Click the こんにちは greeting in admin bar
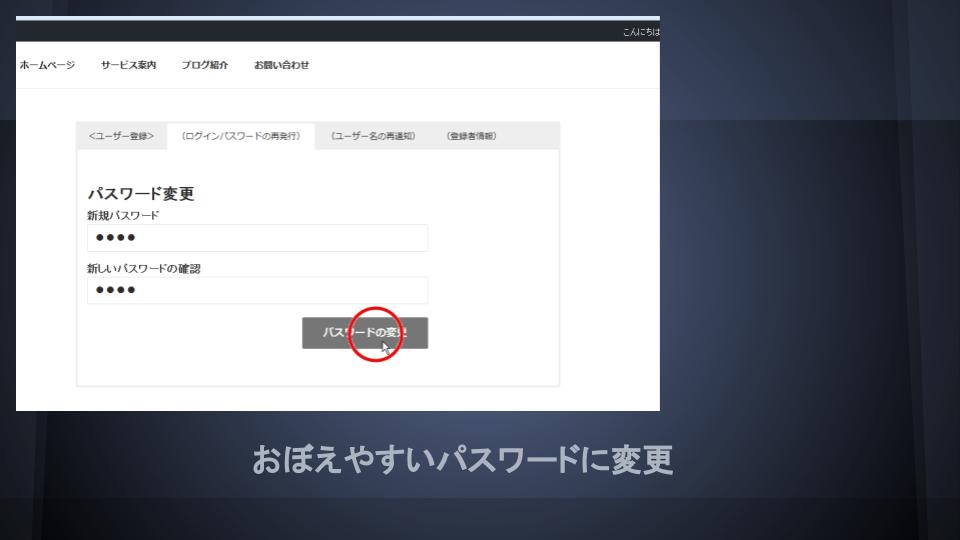The width and height of the screenshot is (960, 540). coord(640,32)
